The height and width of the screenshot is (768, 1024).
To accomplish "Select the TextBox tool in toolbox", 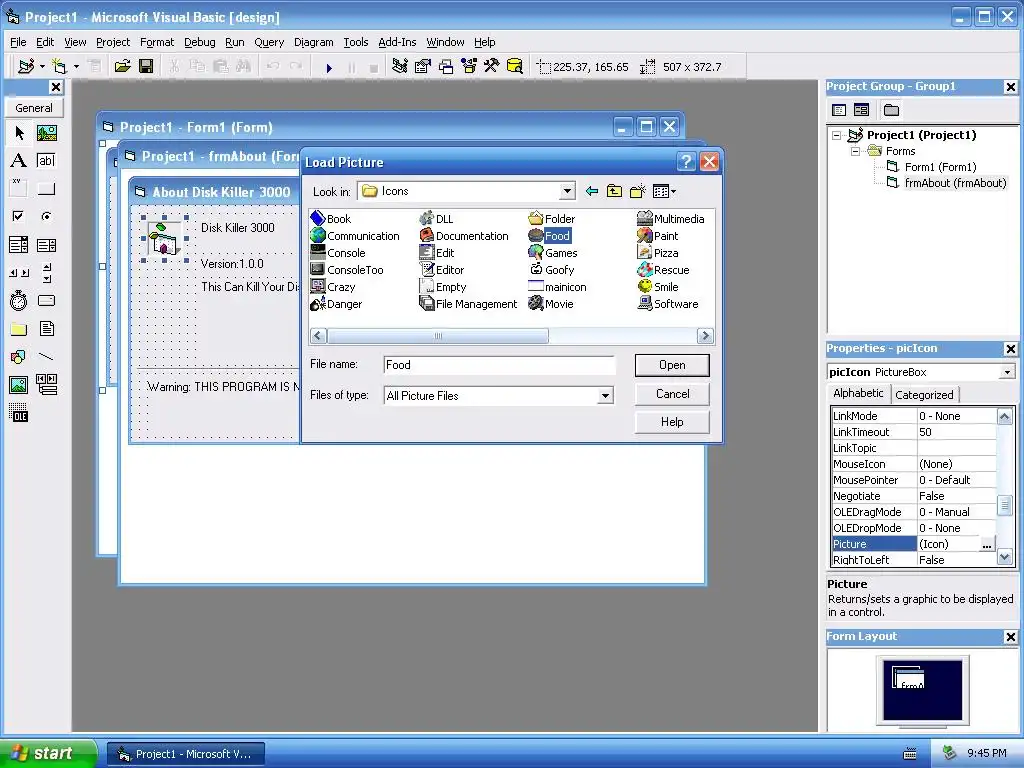I will click(46, 161).
